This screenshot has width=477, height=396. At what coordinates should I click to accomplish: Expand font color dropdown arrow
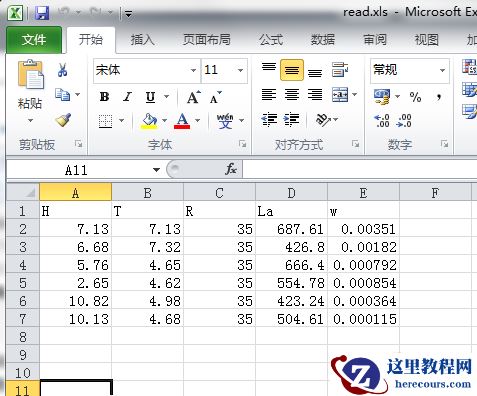[x=198, y=120]
